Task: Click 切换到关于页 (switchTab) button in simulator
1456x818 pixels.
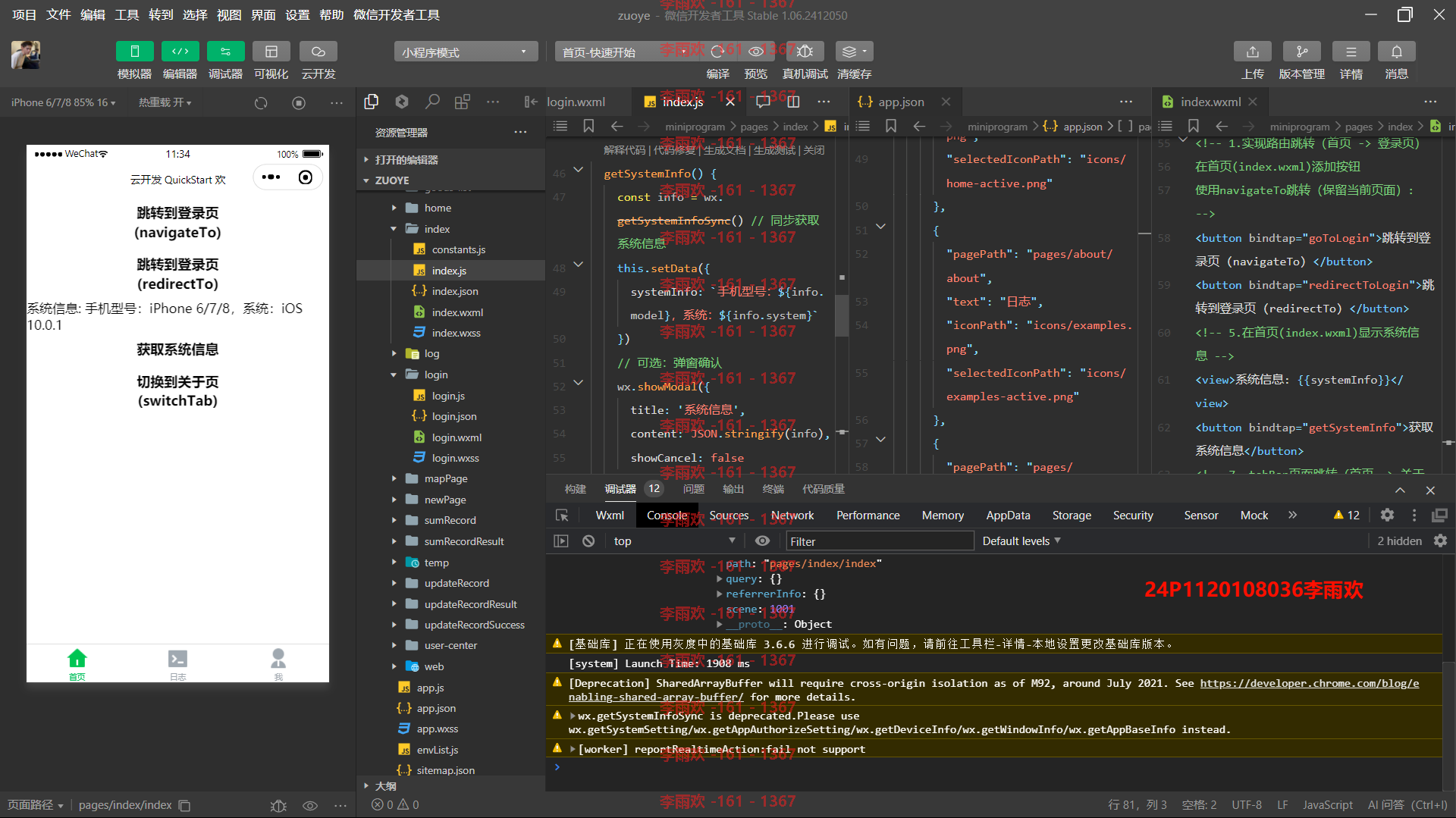Action: pyautogui.click(x=177, y=391)
